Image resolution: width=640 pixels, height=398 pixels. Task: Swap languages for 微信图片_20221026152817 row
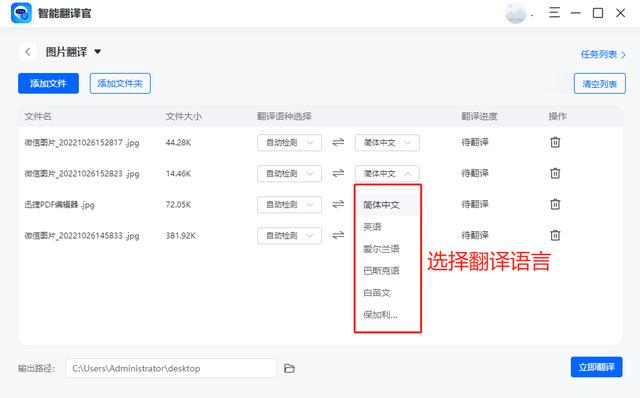[x=338, y=142]
